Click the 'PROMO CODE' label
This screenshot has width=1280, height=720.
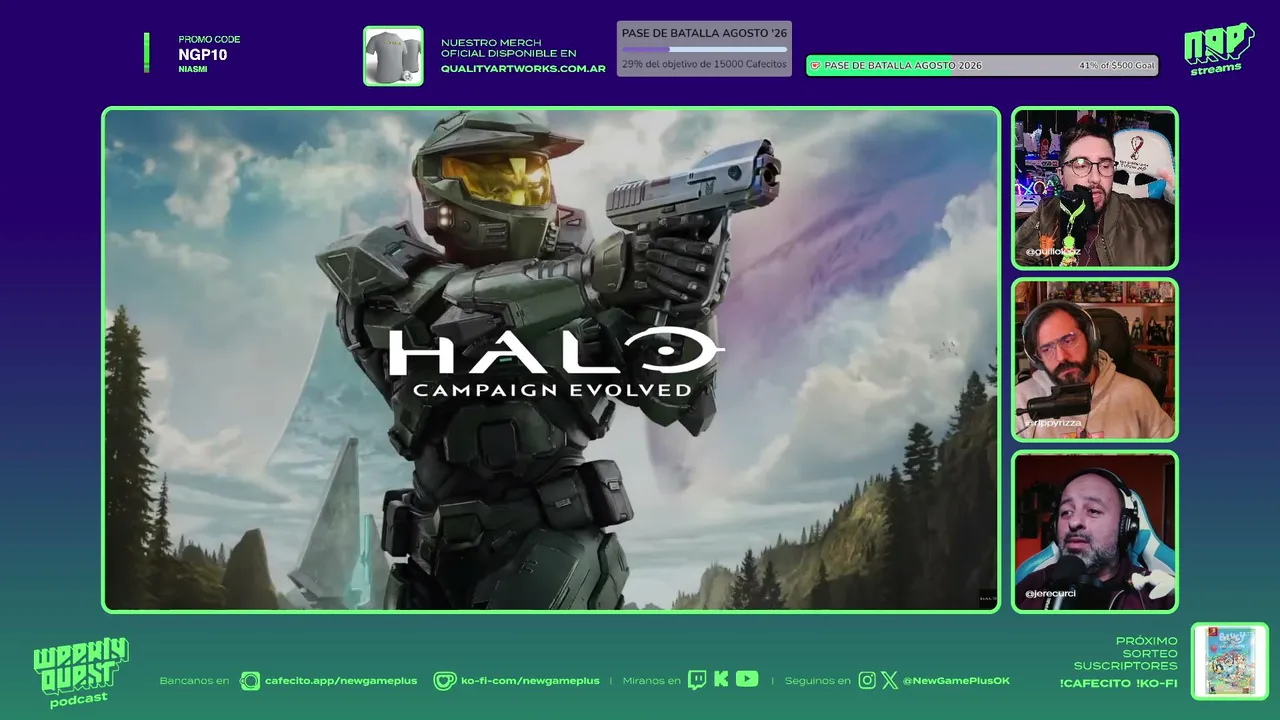click(209, 40)
